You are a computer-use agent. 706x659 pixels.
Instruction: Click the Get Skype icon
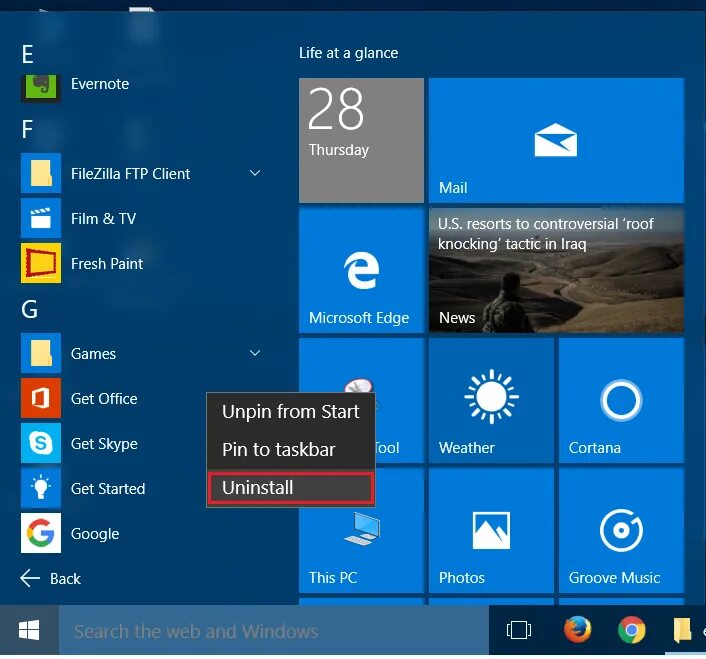click(x=41, y=443)
